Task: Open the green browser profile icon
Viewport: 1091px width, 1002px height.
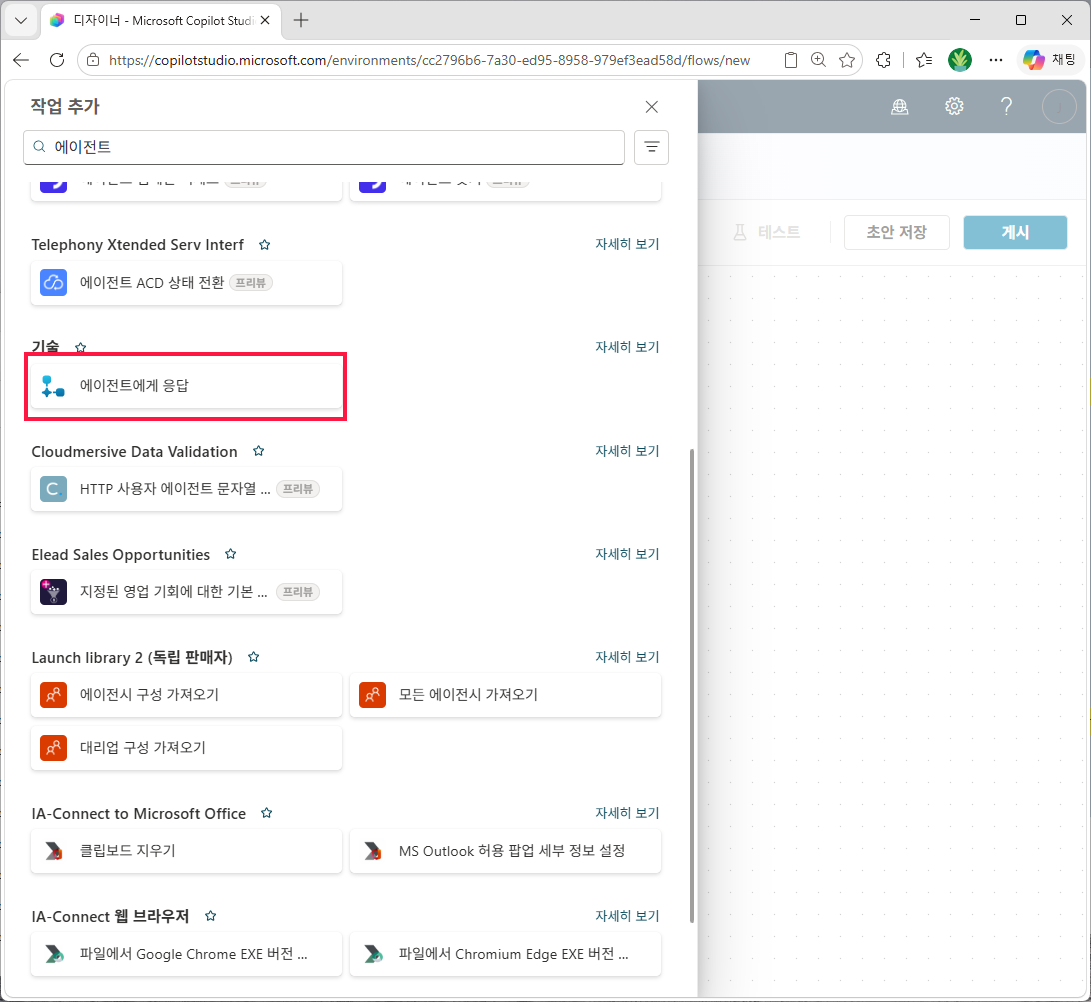Action: point(959,60)
